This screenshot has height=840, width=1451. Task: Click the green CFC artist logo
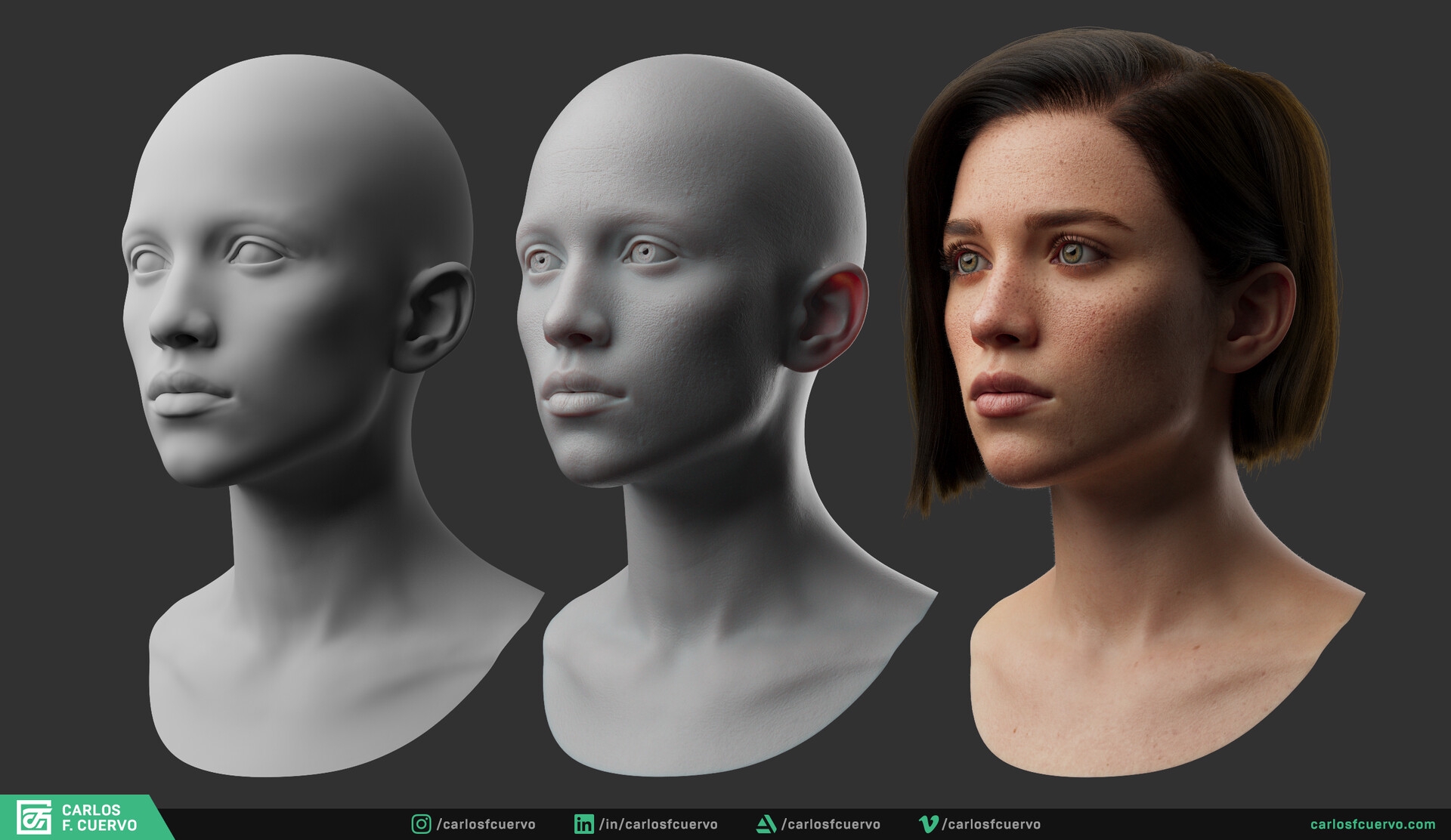34,817
